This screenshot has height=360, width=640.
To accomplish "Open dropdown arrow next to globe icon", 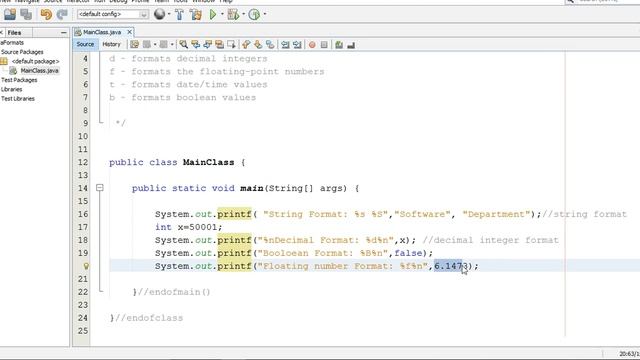I will coord(169,14).
